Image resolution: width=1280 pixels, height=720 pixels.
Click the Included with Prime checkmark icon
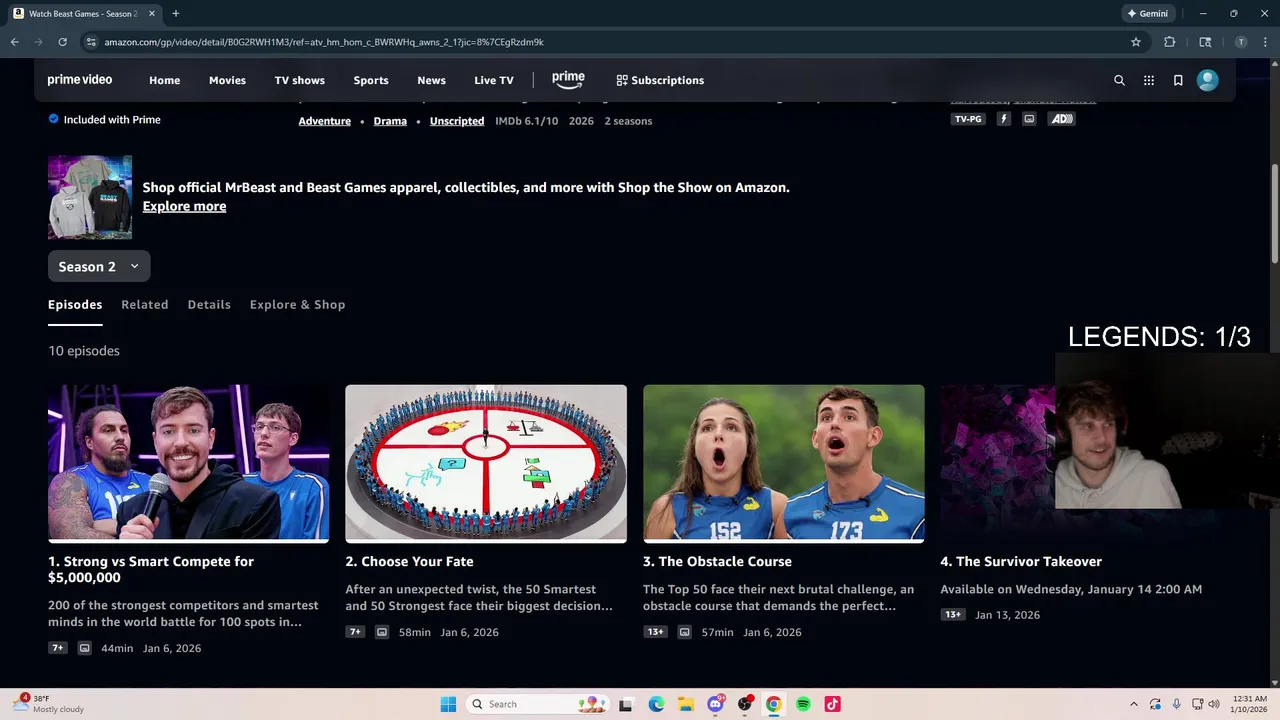click(x=54, y=119)
